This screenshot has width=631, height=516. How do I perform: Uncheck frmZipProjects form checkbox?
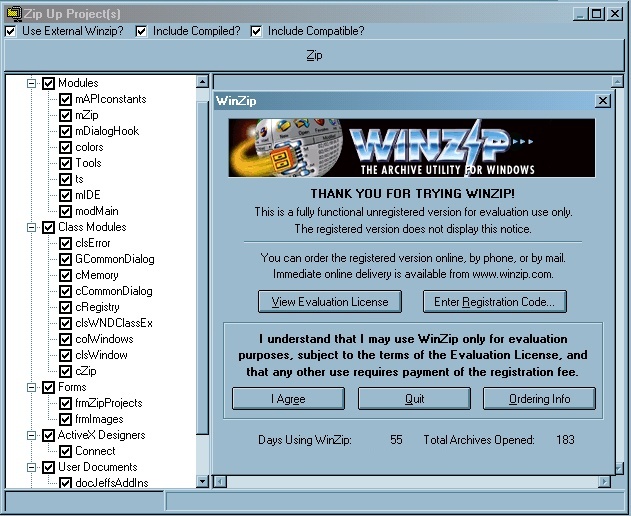coord(65,403)
